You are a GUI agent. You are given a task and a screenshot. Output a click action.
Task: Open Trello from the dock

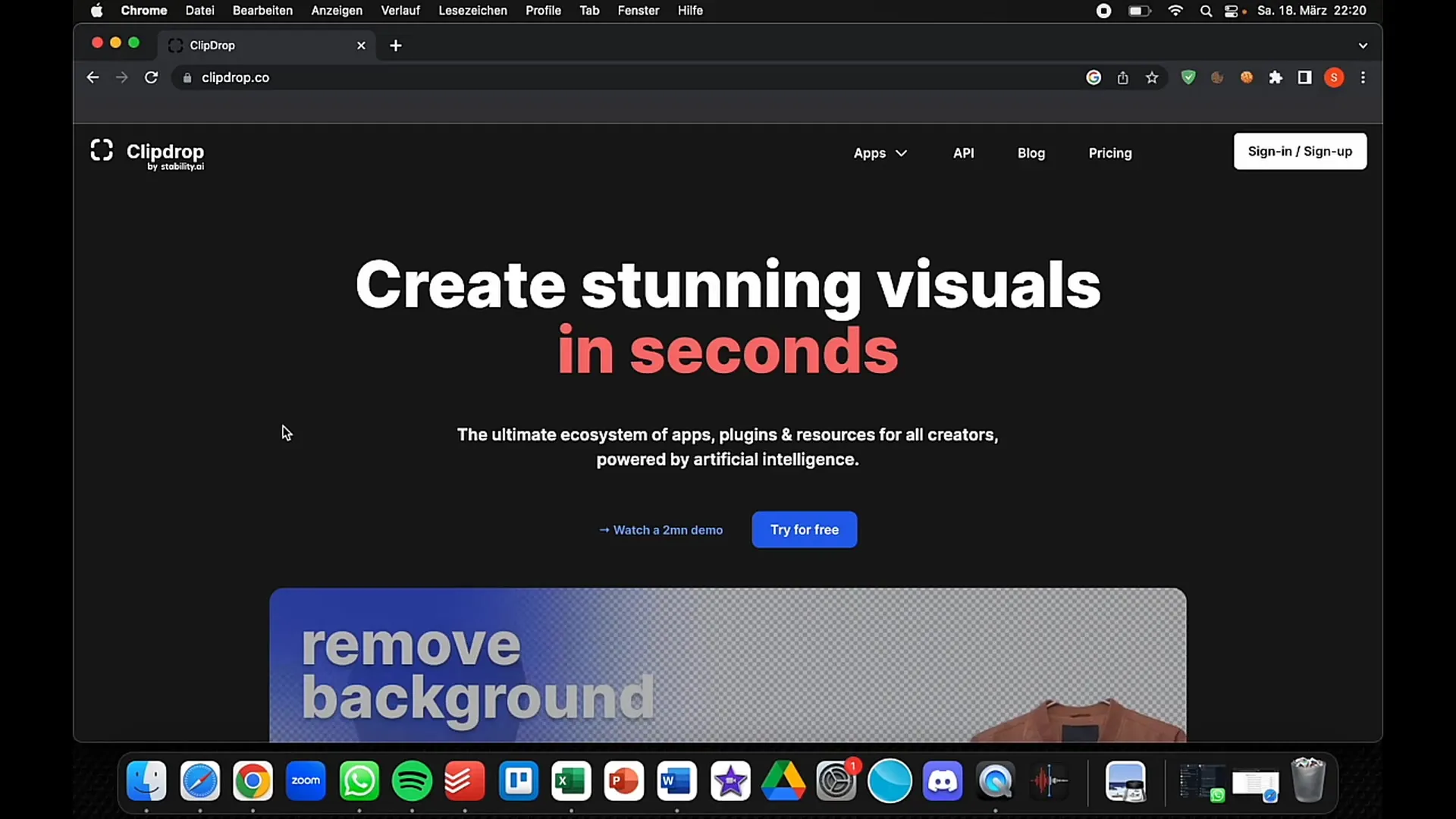click(x=519, y=781)
